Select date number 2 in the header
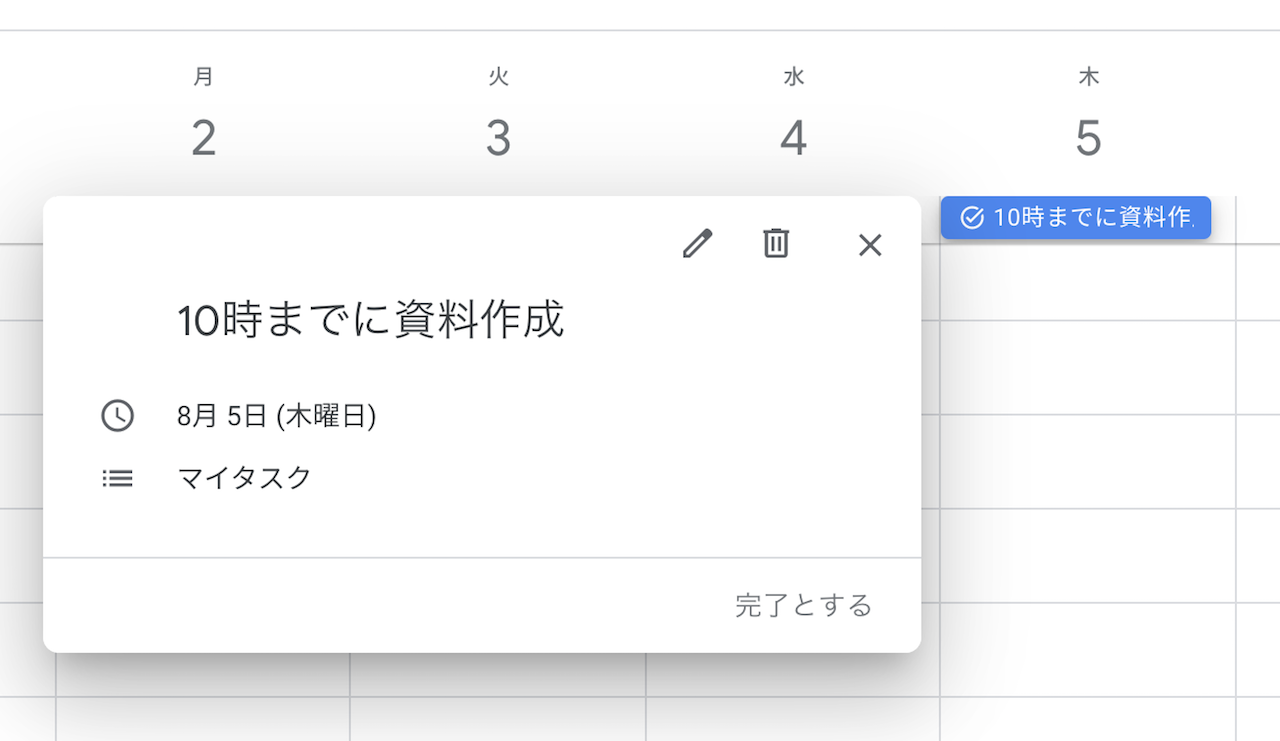Viewport: 1280px width, 741px height. click(x=204, y=138)
